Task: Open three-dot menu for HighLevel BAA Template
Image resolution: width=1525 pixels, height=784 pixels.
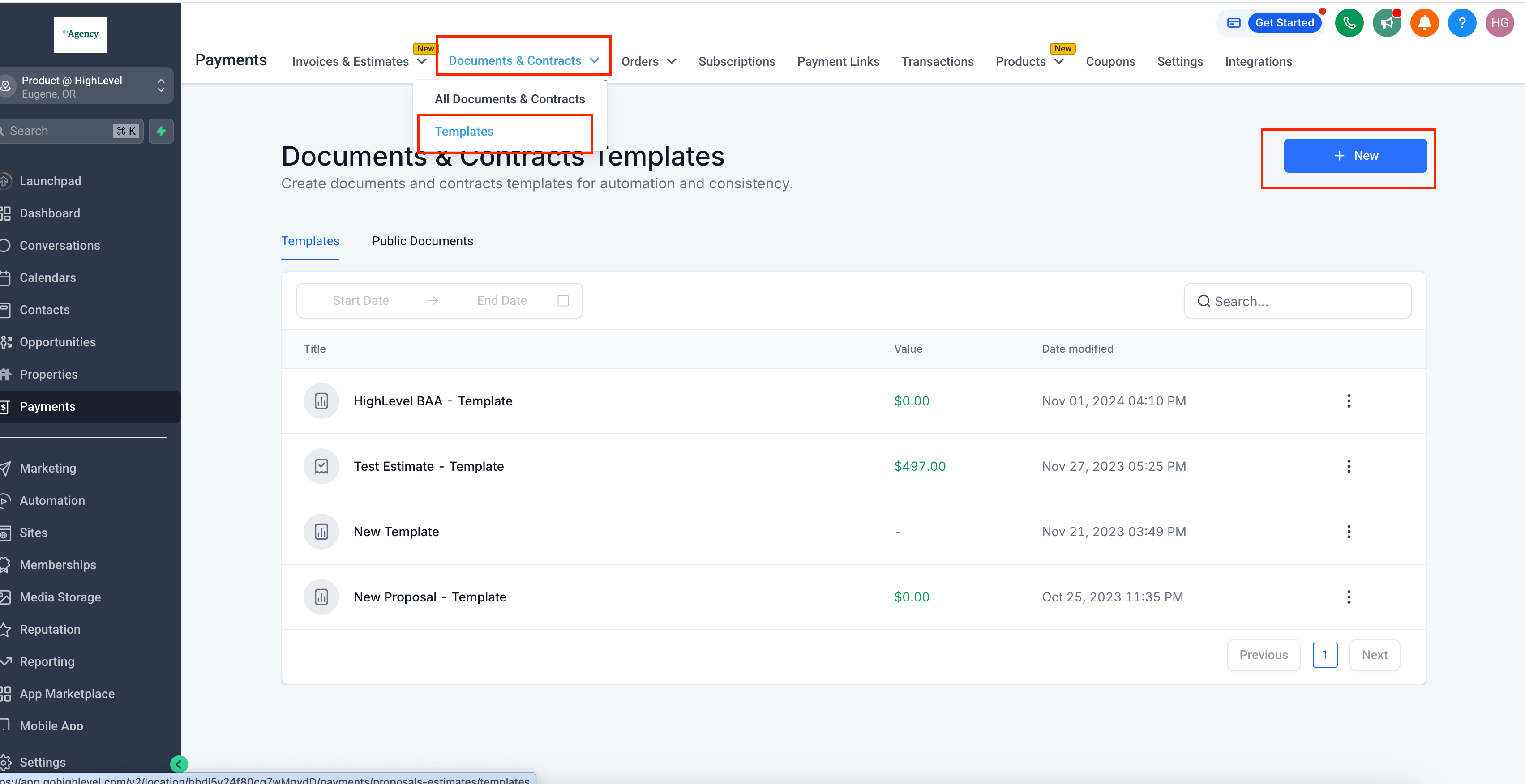Action: (x=1349, y=401)
